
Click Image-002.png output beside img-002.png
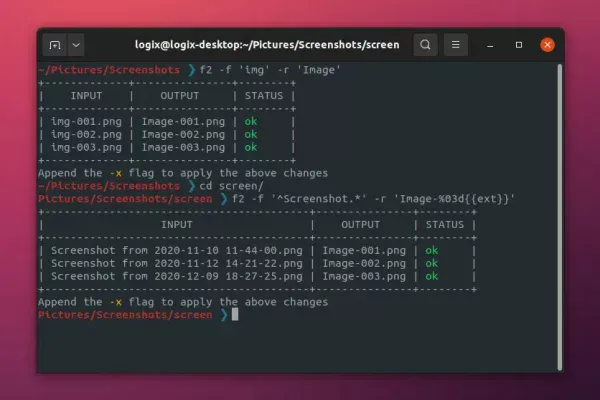click(183, 135)
